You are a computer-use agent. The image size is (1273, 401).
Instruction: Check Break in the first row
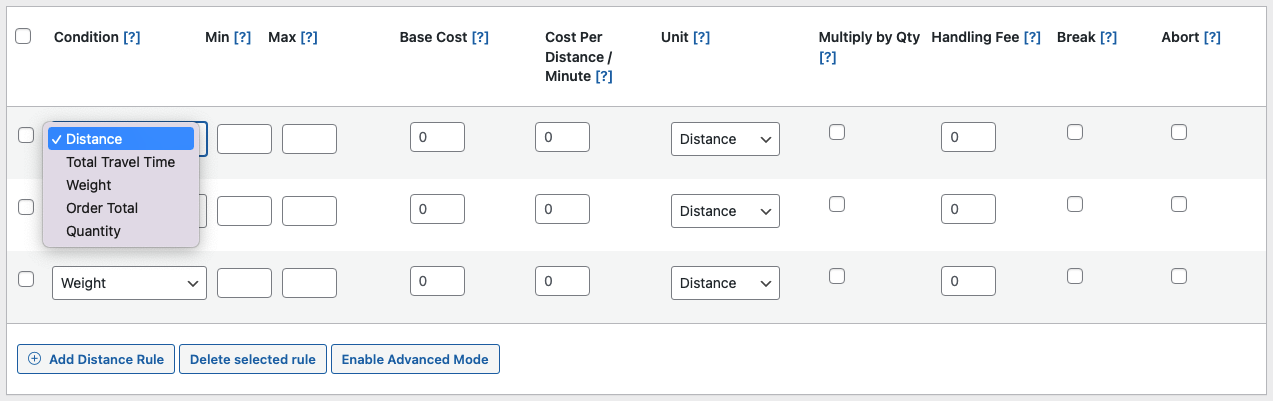click(1074, 132)
